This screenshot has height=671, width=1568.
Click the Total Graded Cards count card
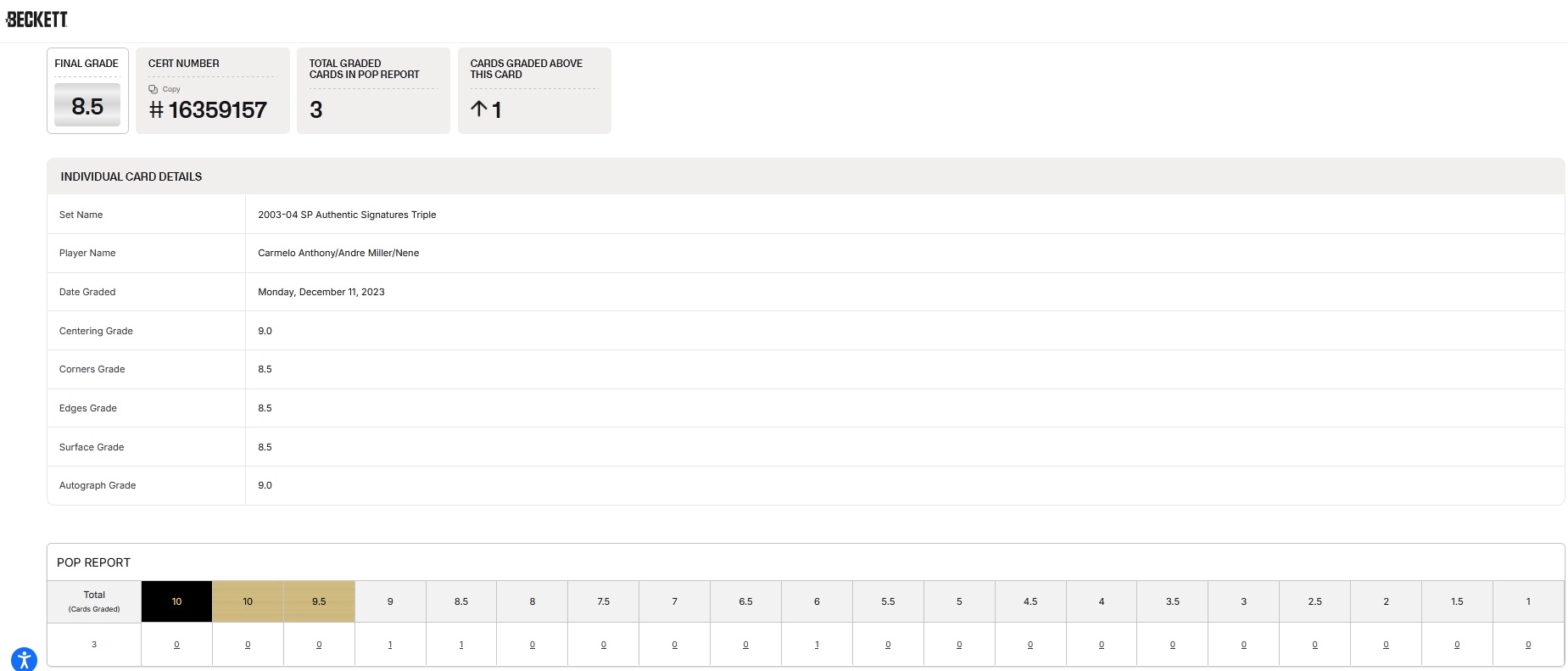point(373,91)
